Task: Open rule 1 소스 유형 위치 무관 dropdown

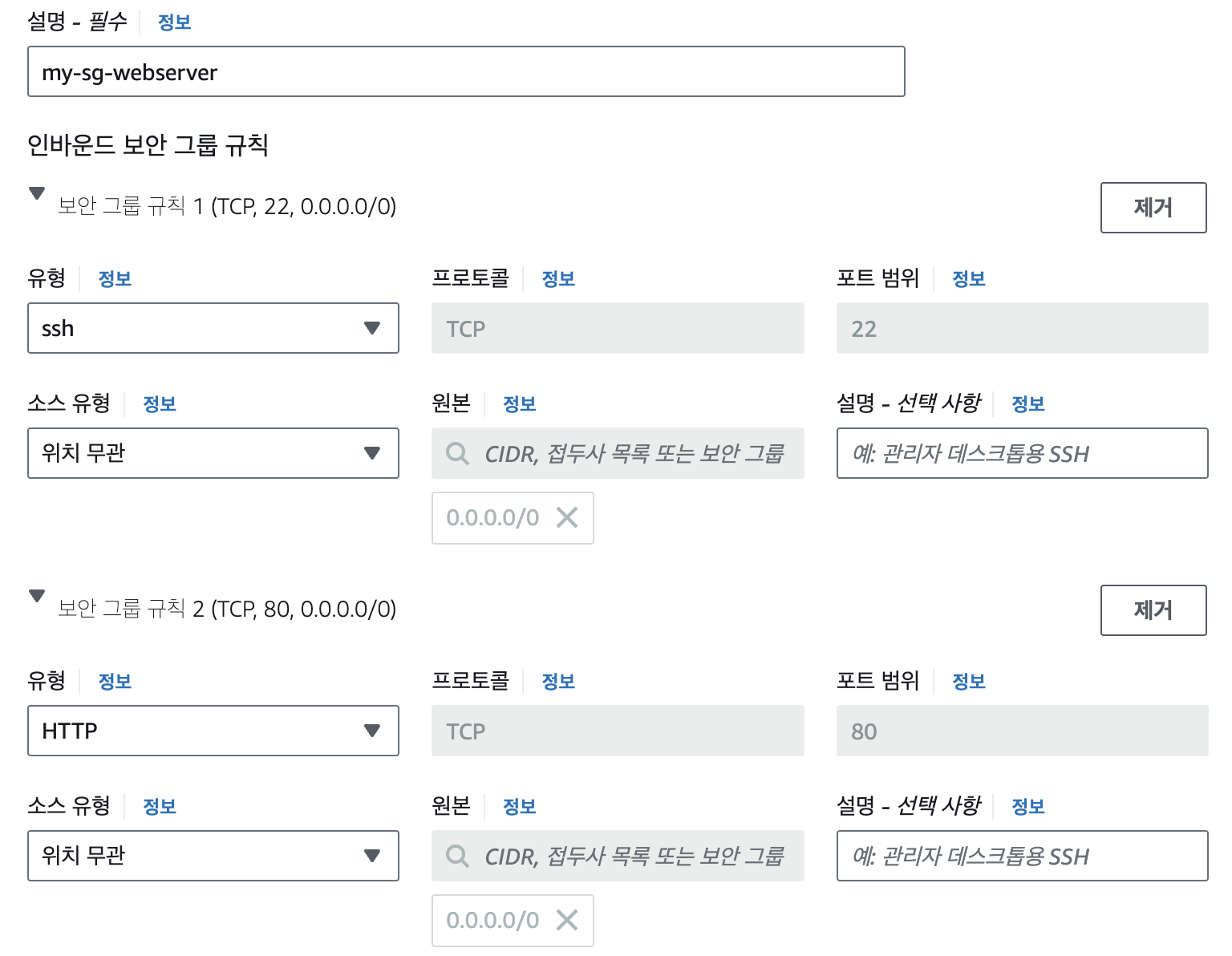Action: [x=213, y=453]
